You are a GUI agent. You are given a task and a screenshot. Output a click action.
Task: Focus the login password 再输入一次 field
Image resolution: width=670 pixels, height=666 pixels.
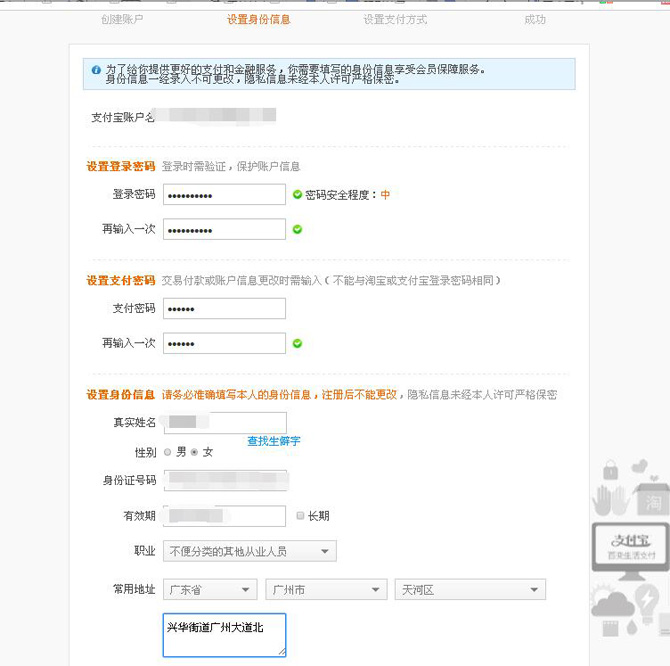[x=224, y=229]
